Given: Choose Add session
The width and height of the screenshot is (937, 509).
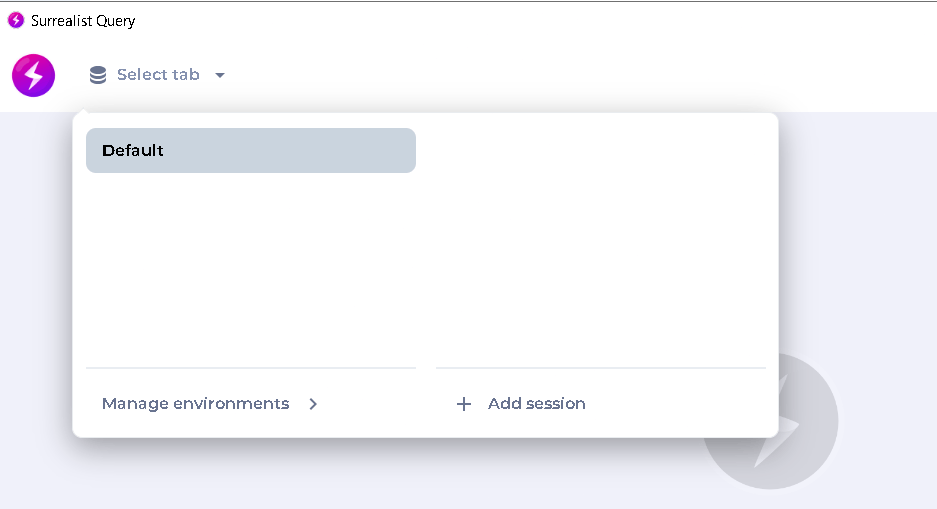Looking at the screenshot, I should coord(537,404).
